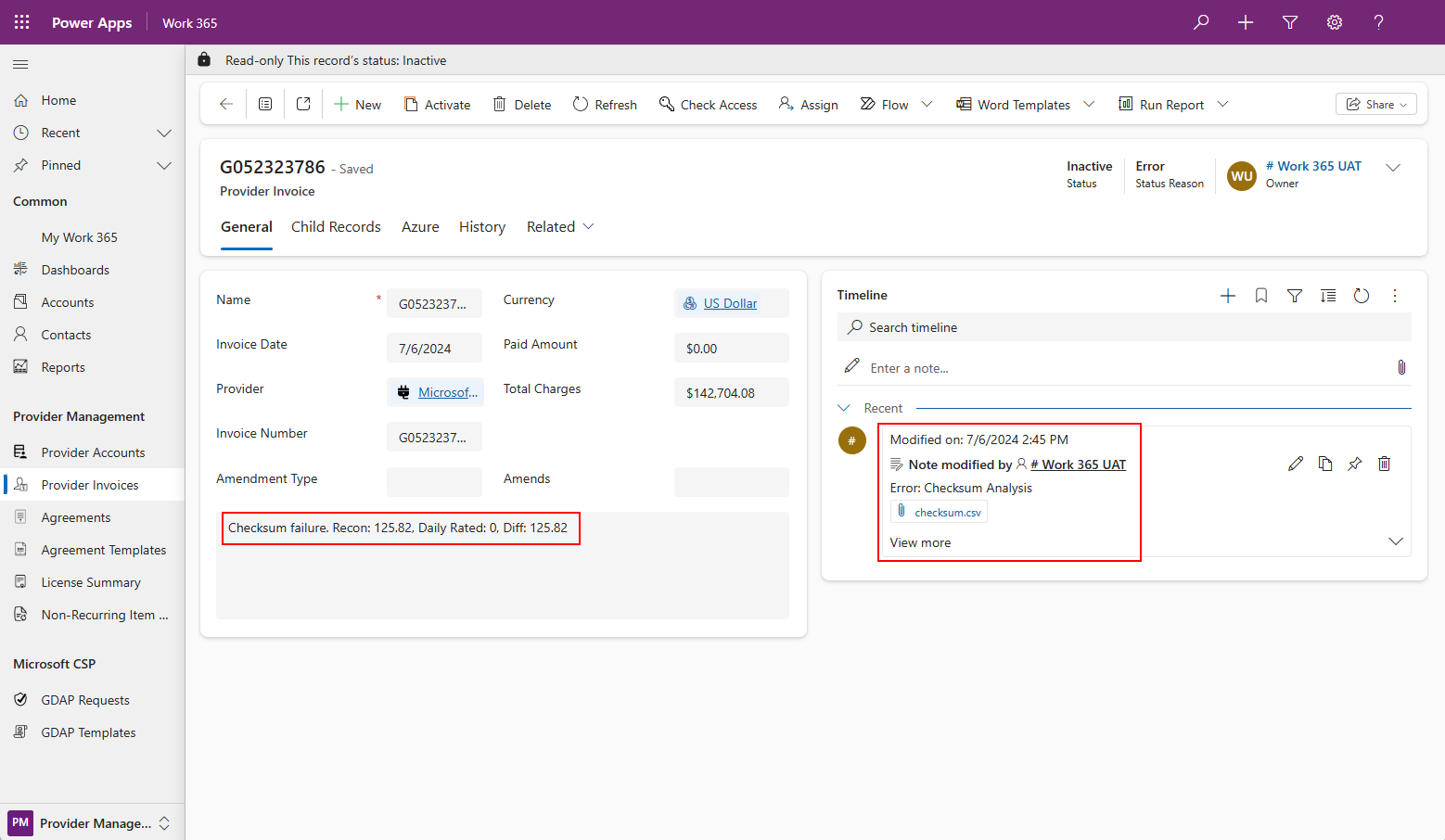Click the plus quick create icon in header
This screenshot has height=840, width=1445.
pos(1246,22)
